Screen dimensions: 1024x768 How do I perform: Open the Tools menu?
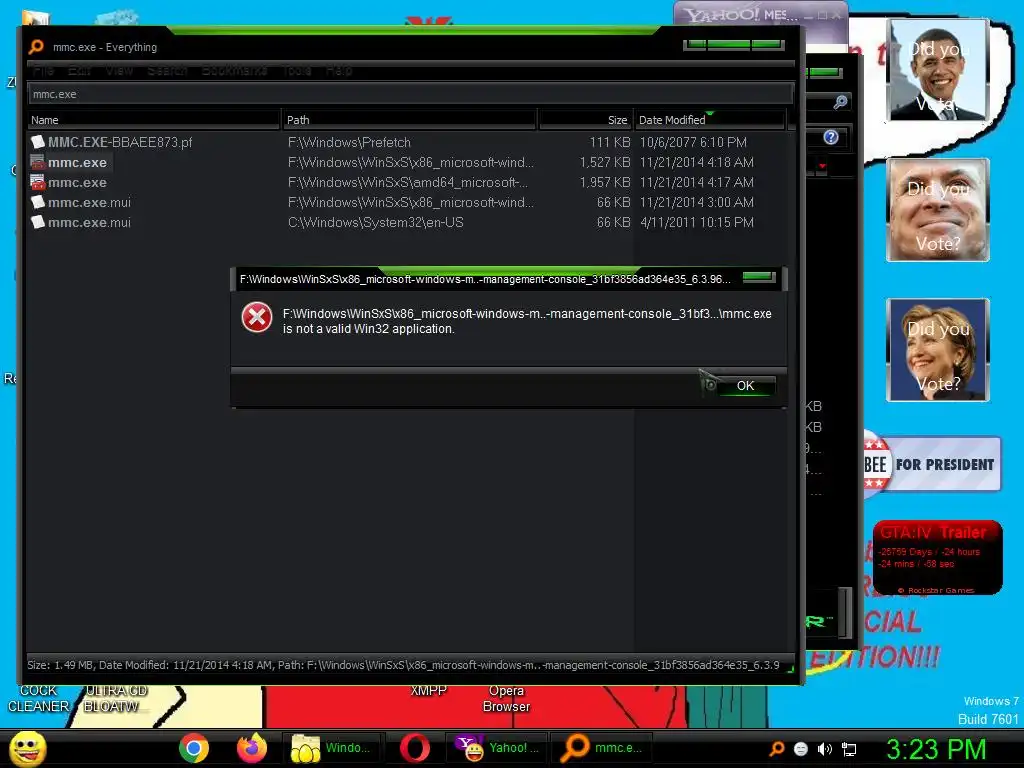coord(296,71)
